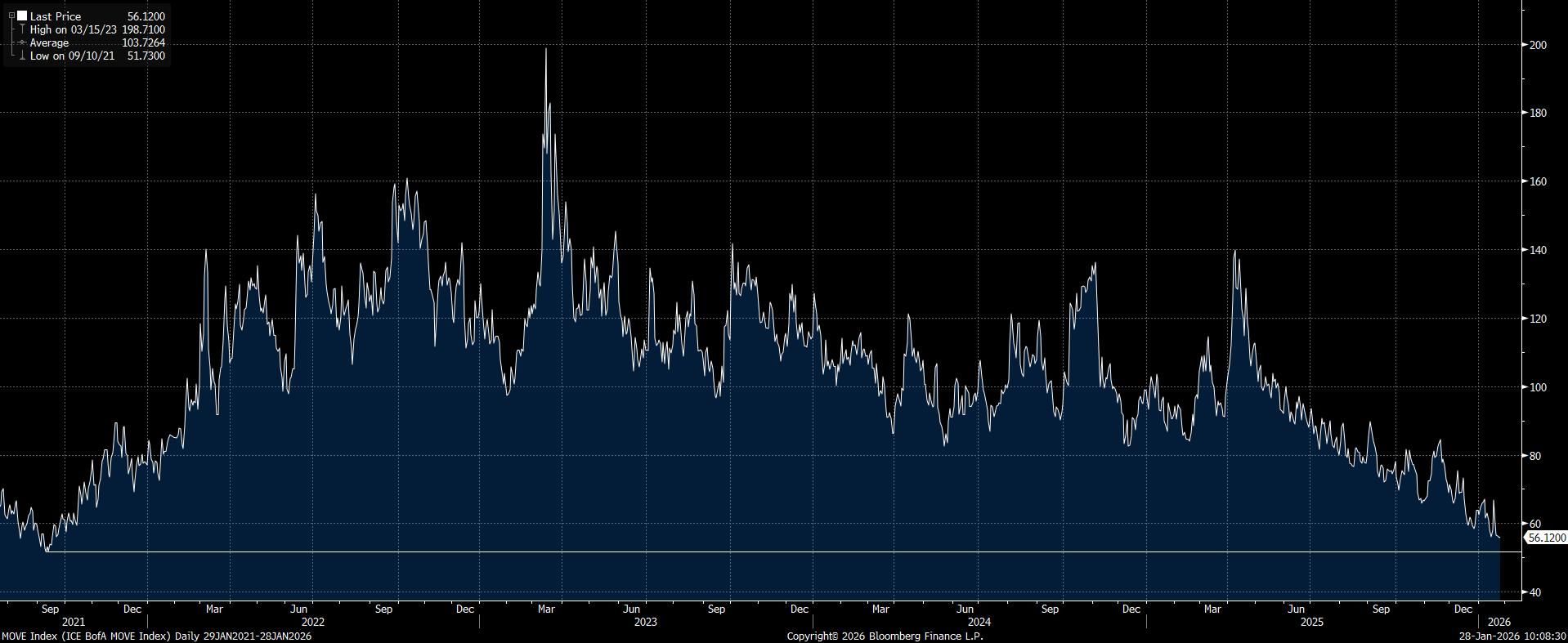The height and width of the screenshot is (643, 1568).
Task: Click the High marker icon in the legend
Action: click(21, 29)
